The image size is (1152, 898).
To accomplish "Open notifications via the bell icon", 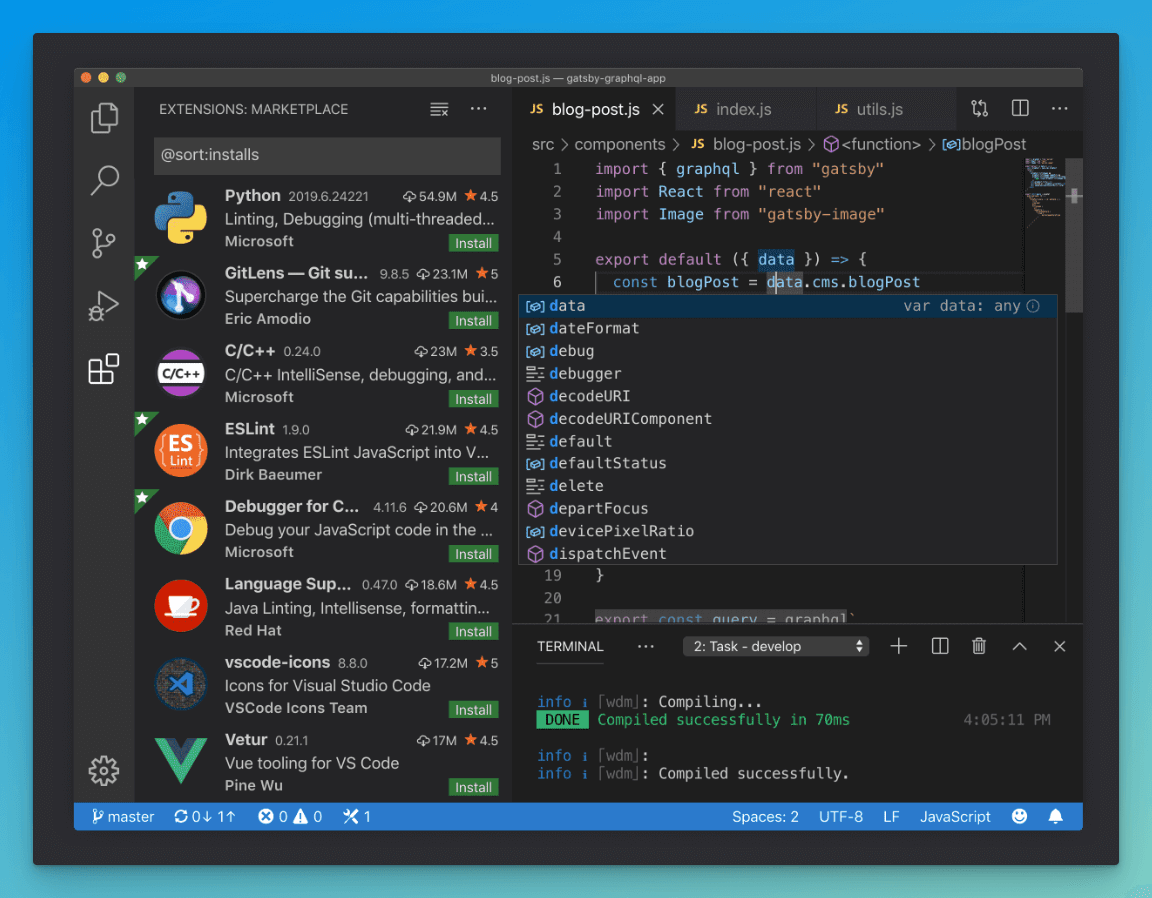I will tap(1055, 816).
